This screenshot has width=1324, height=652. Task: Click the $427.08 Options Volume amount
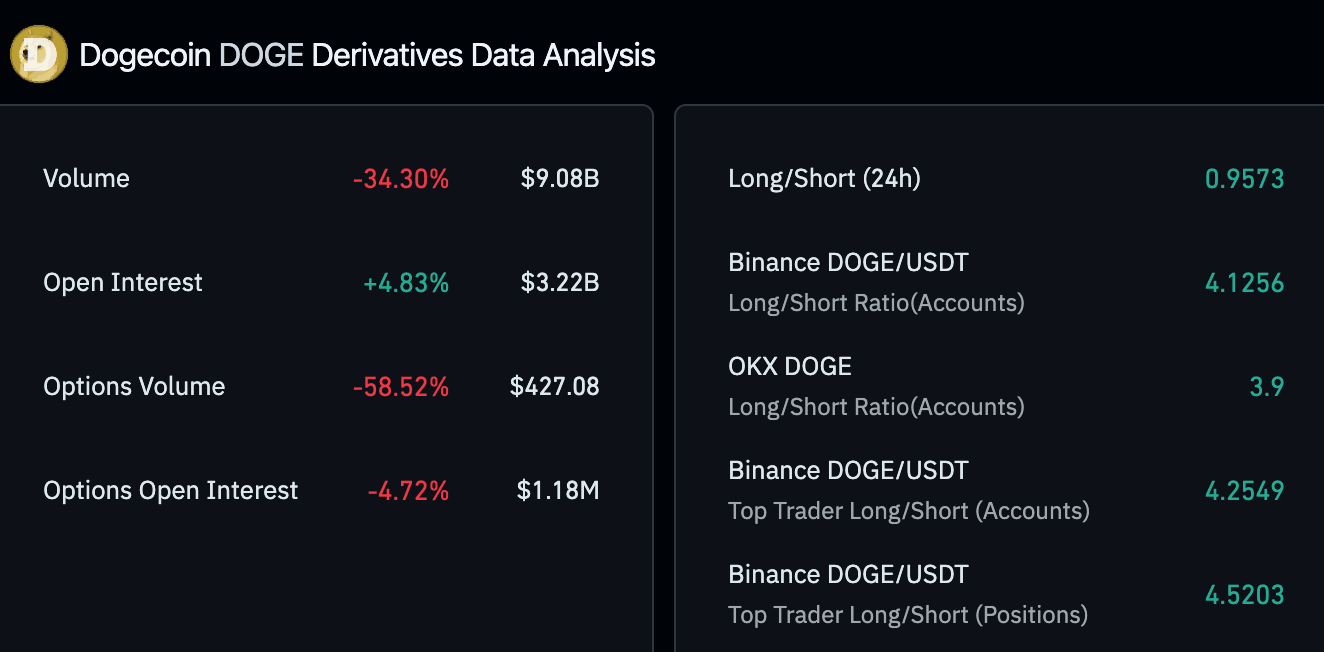[x=554, y=387]
